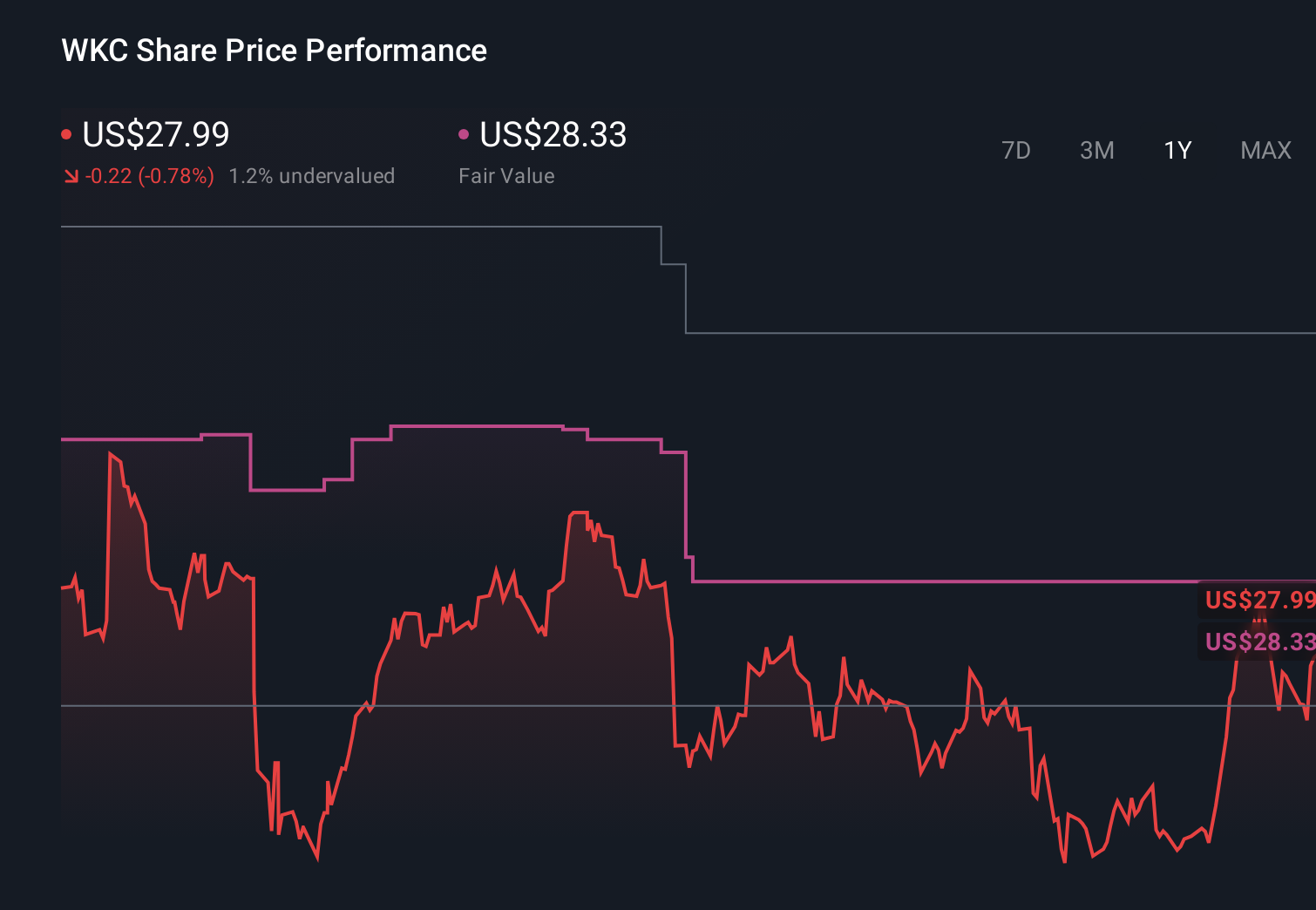Switch chart range to 3M
This screenshot has height=910, width=1316.
(x=1096, y=151)
